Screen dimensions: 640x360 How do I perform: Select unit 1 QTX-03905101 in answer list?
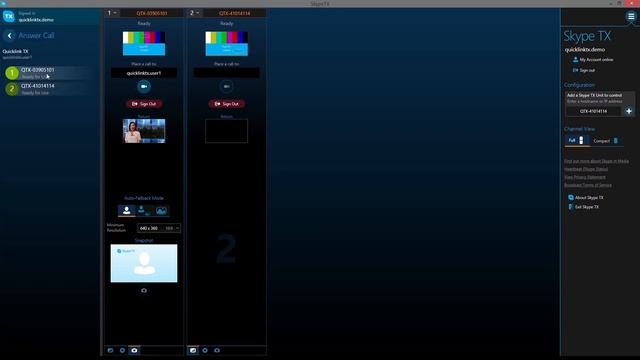(x=47, y=73)
